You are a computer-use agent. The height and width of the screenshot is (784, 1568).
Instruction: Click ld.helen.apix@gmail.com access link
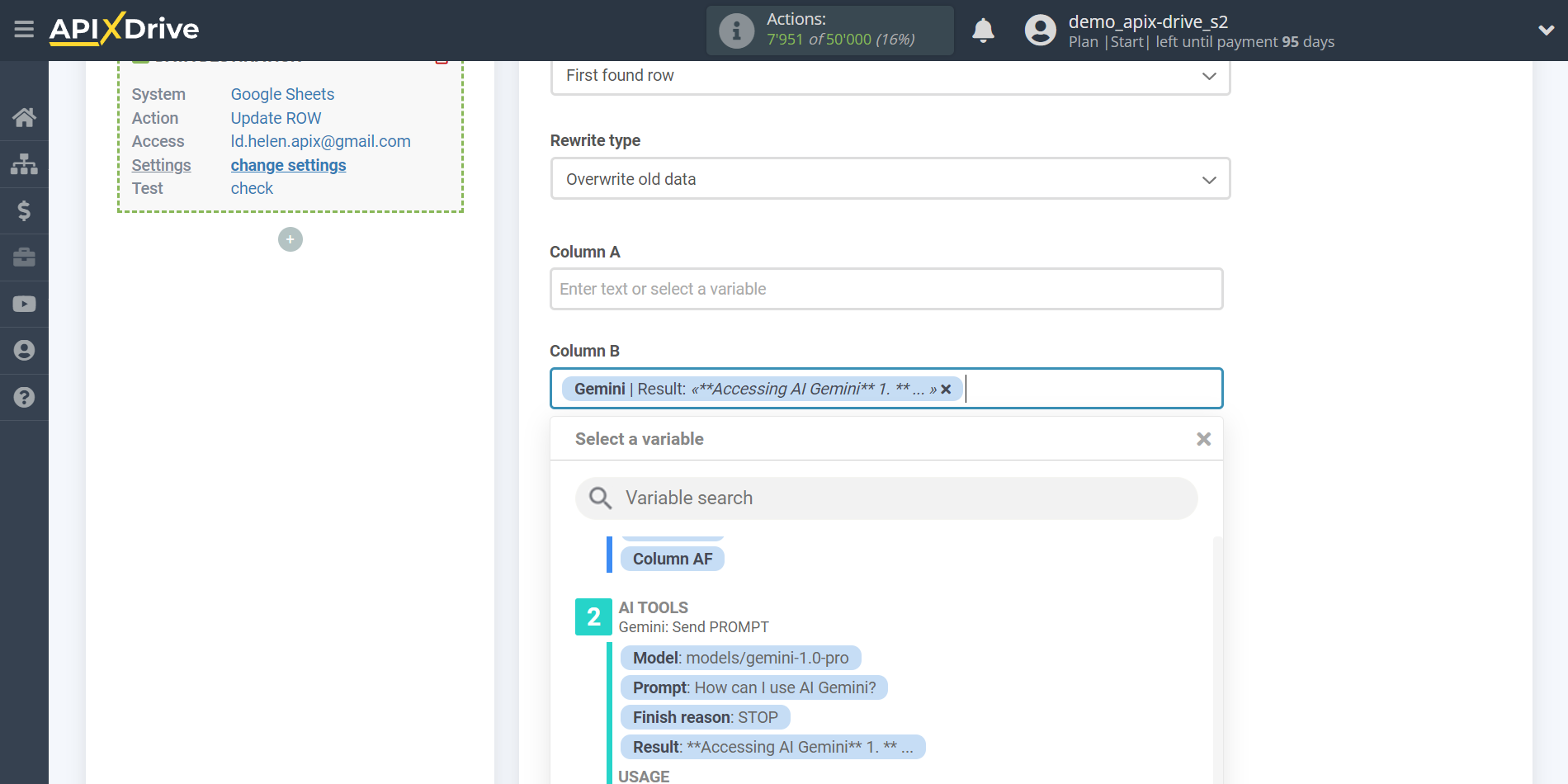pyautogui.click(x=320, y=141)
